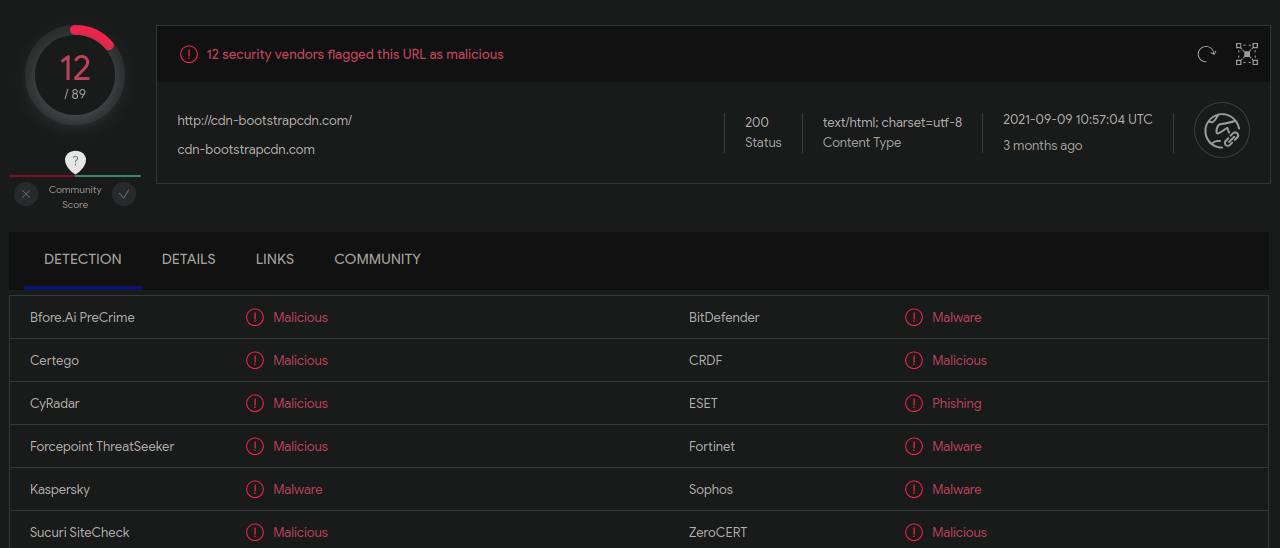Click the reanalyze refresh icon

1206,54
